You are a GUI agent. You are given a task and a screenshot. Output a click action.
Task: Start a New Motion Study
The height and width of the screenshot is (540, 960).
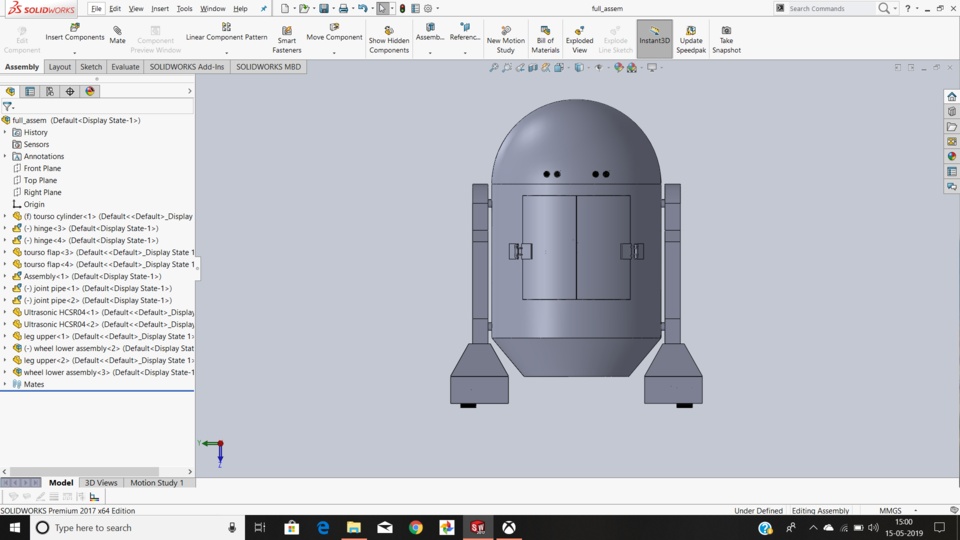[x=506, y=40]
